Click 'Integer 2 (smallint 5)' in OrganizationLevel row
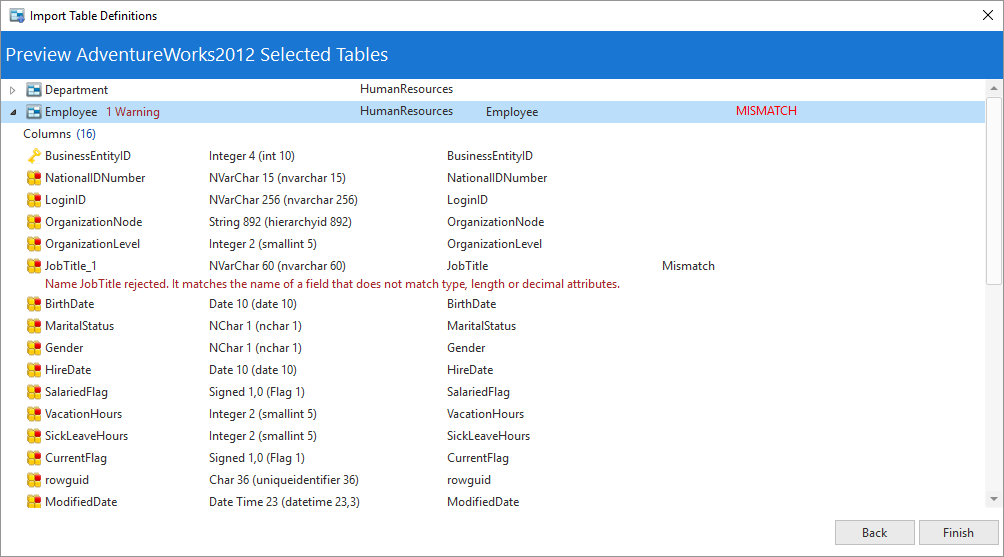1004x557 pixels. tap(263, 244)
